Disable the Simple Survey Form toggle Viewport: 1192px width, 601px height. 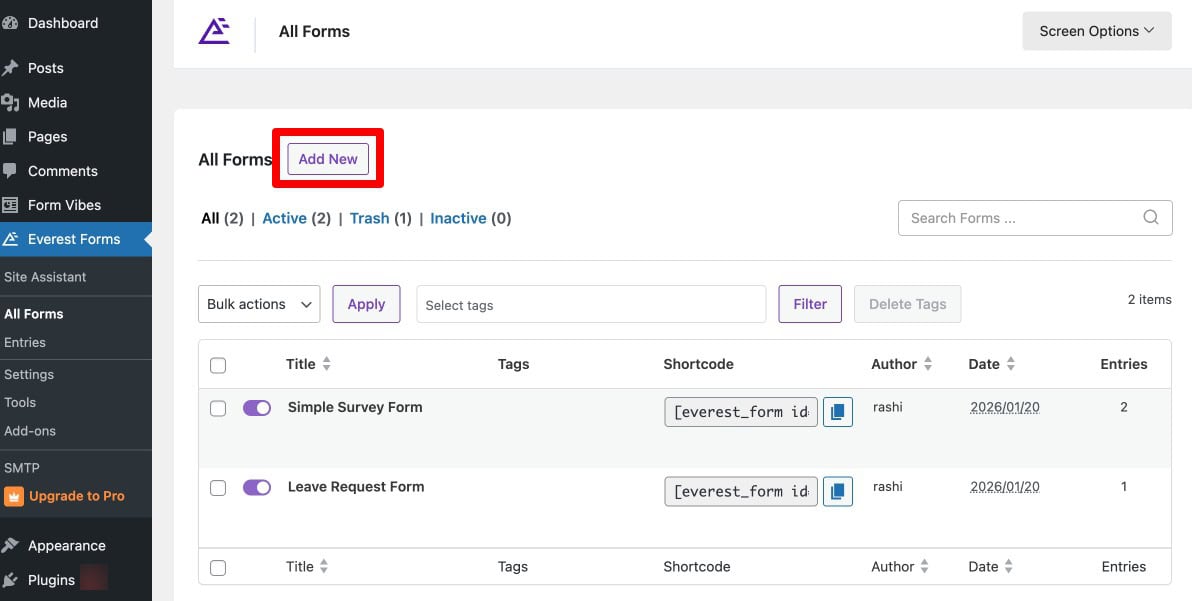tap(257, 408)
